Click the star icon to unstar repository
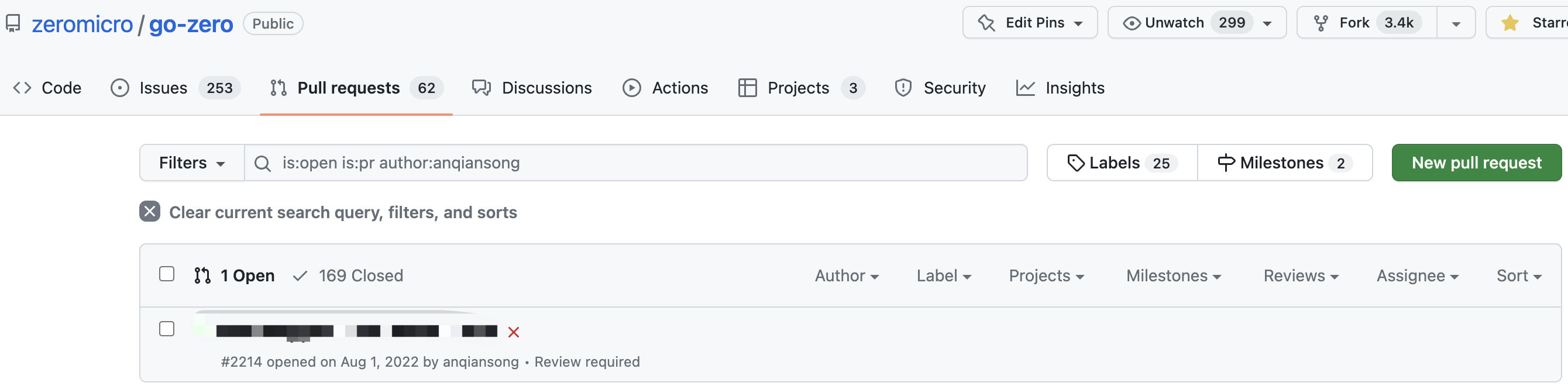 click(x=1509, y=23)
